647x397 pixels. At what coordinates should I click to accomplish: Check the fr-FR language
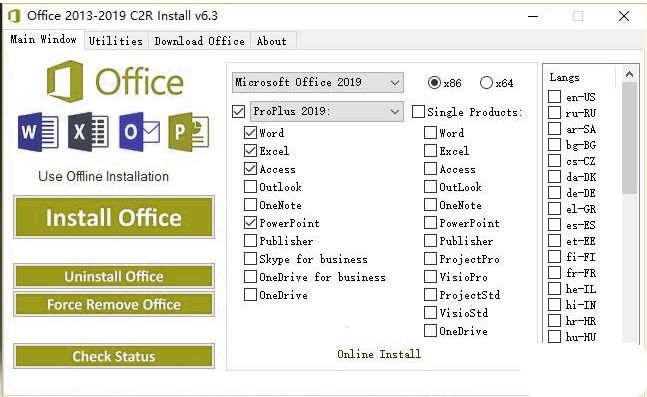tap(554, 273)
